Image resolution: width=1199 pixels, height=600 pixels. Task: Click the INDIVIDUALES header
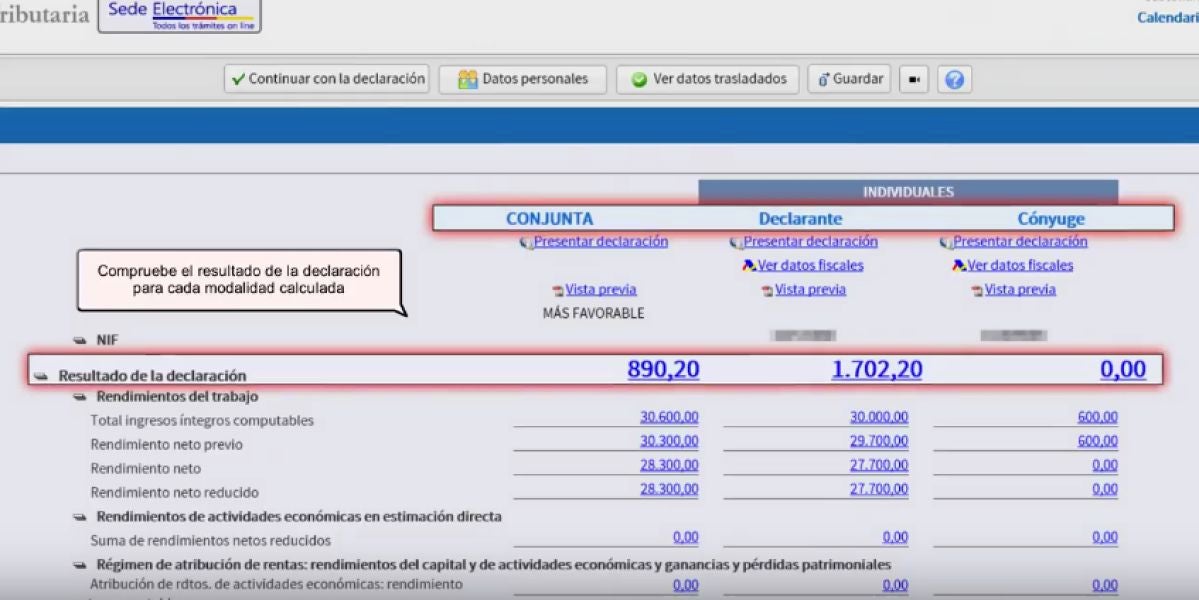(x=908, y=193)
